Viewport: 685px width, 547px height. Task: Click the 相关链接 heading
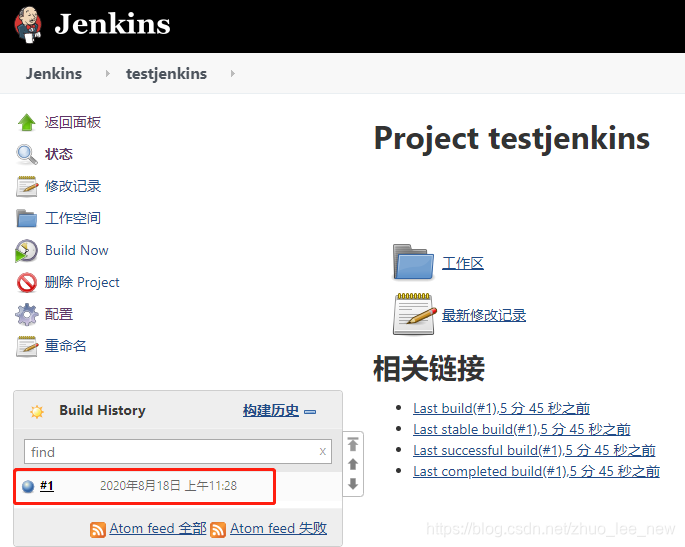(x=429, y=369)
